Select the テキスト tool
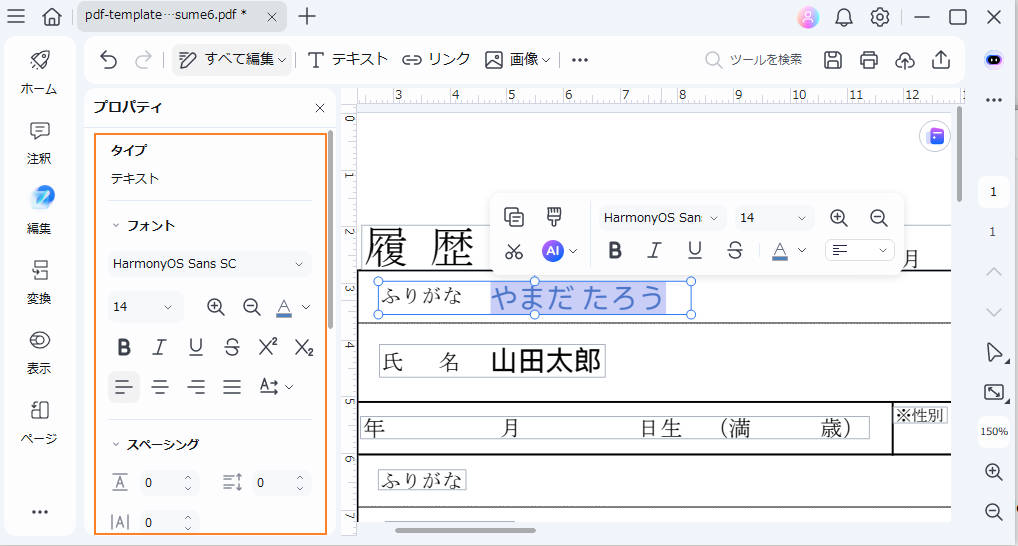This screenshot has width=1018, height=546. click(347, 60)
